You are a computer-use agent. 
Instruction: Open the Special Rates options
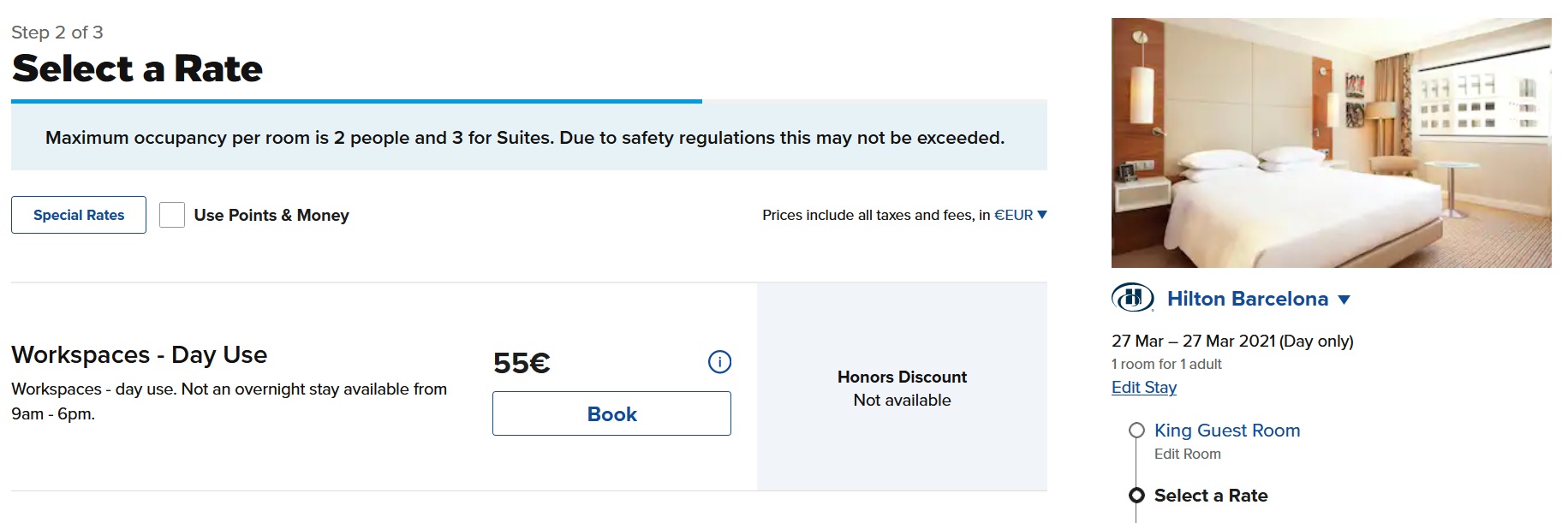79,215
